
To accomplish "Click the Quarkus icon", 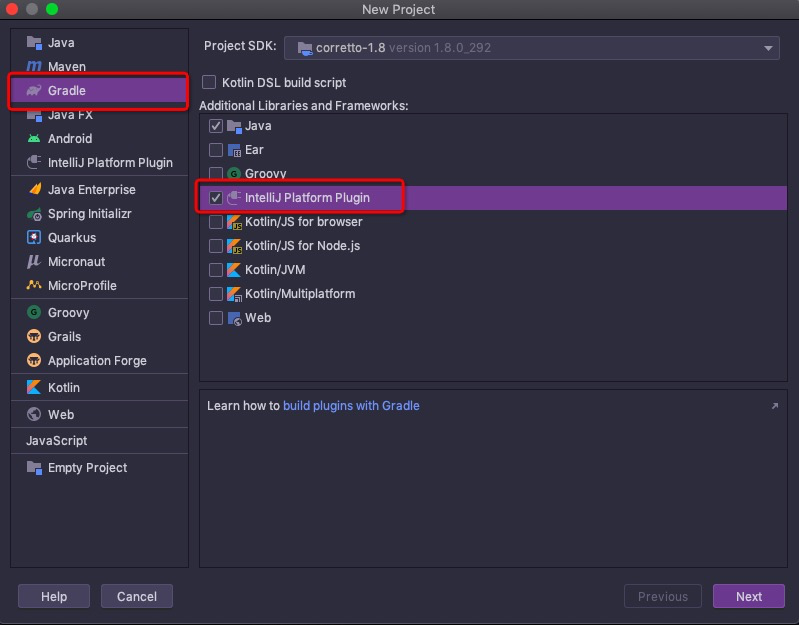I will pos(34,237).
